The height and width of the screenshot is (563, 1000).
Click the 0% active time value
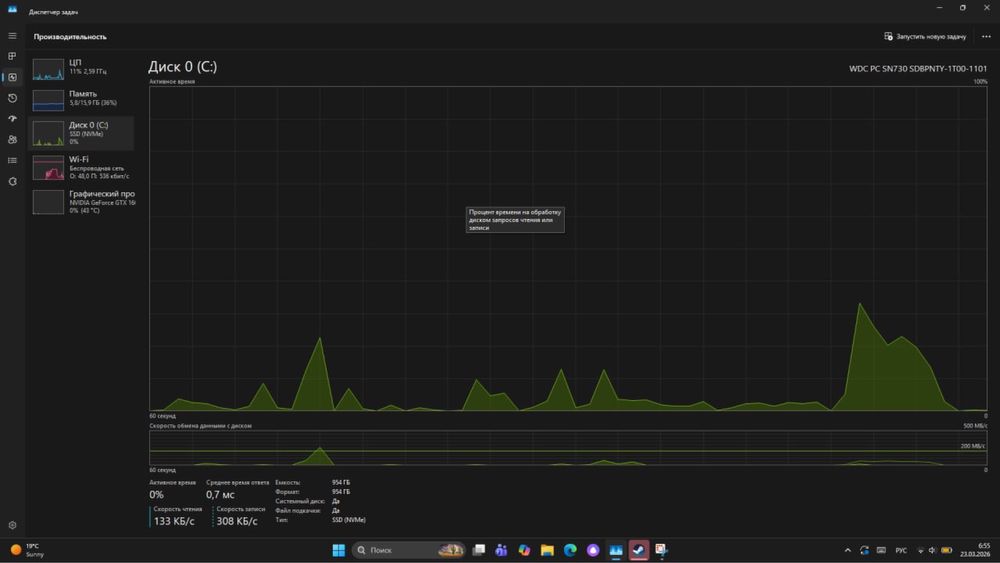(156, 495)
